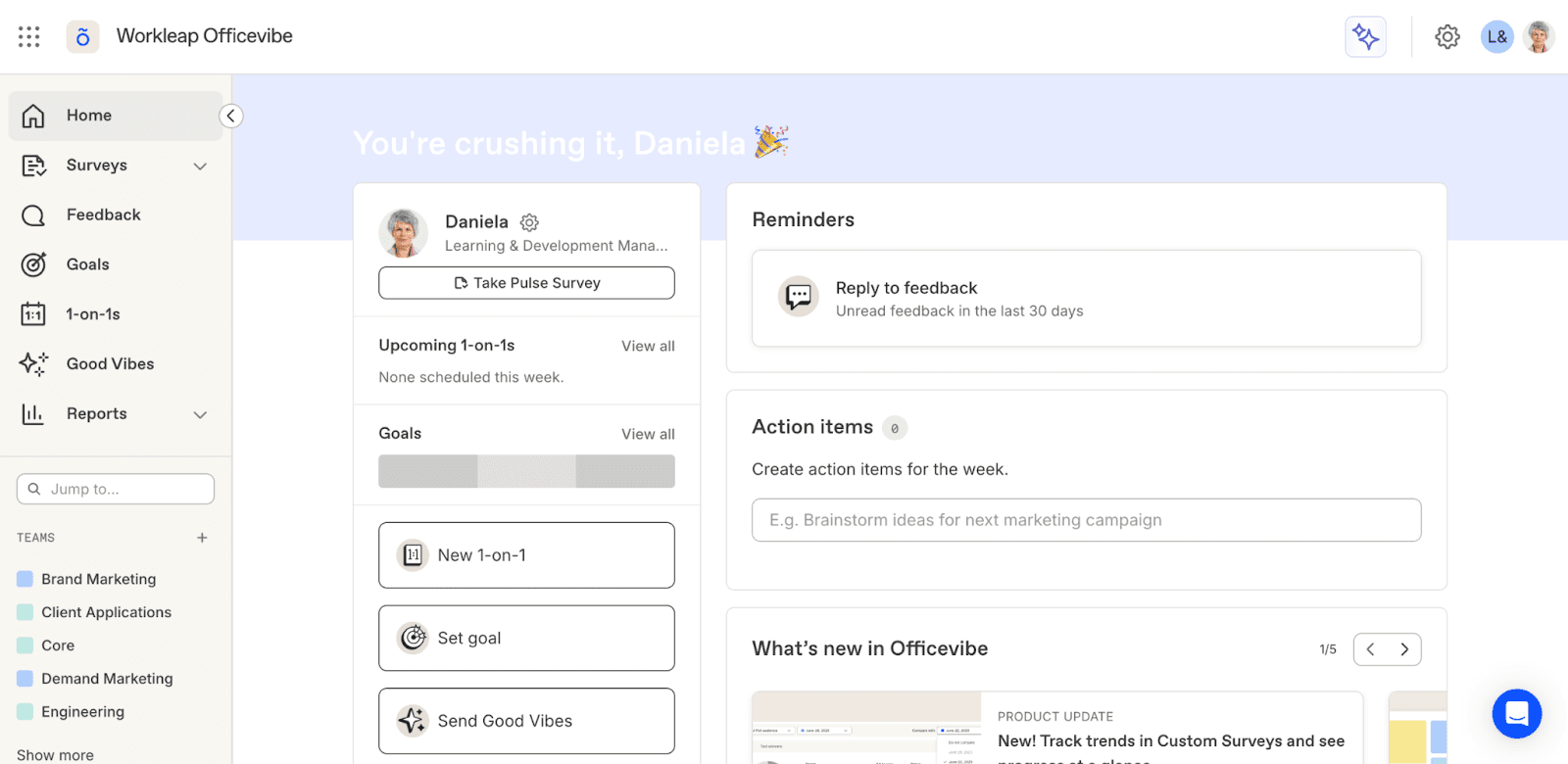Click the action item input field
The image size is (1568, 764).
click(1086, 520)
